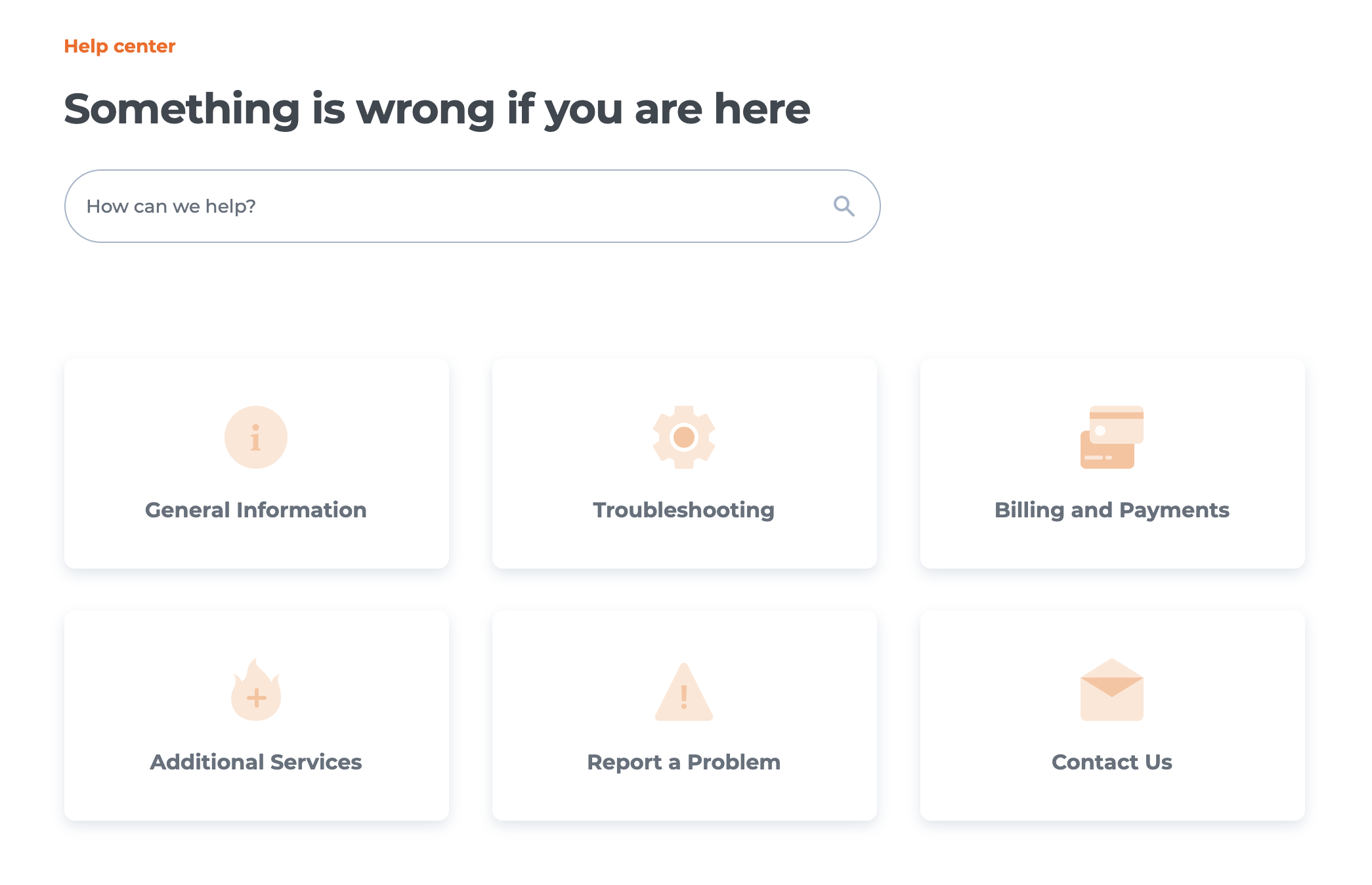Select the Troubleshooting text label
1372x885 pixels.
tap(684, 510)
